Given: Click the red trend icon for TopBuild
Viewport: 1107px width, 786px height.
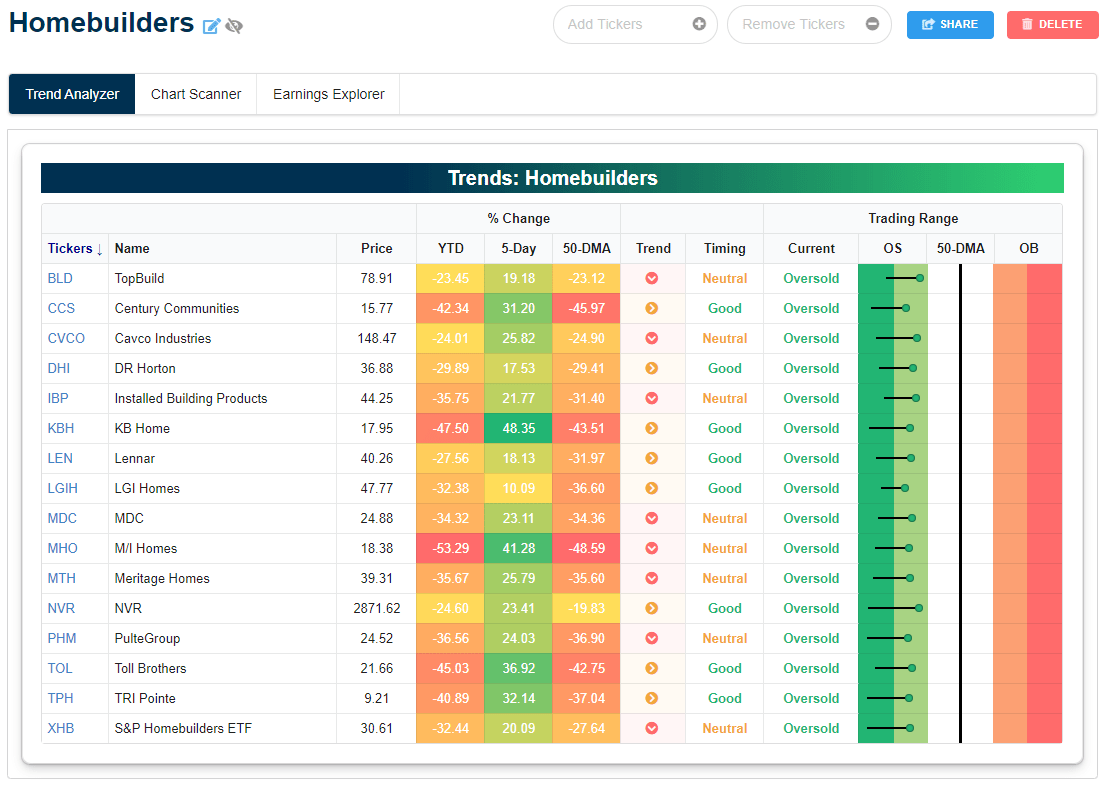Looking at the screenshot, I should coord(652,278).
